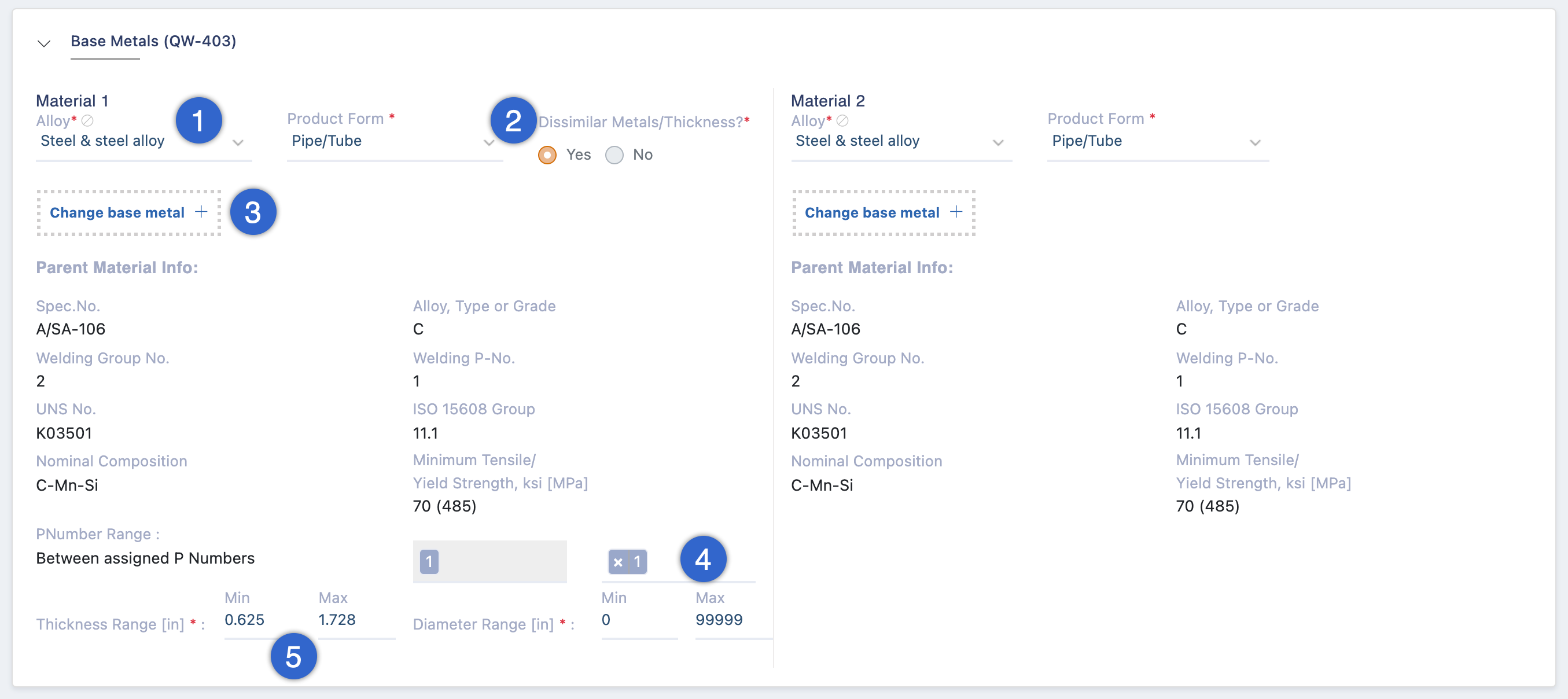Click the Material 1 heading

click(x=72, y=101)
